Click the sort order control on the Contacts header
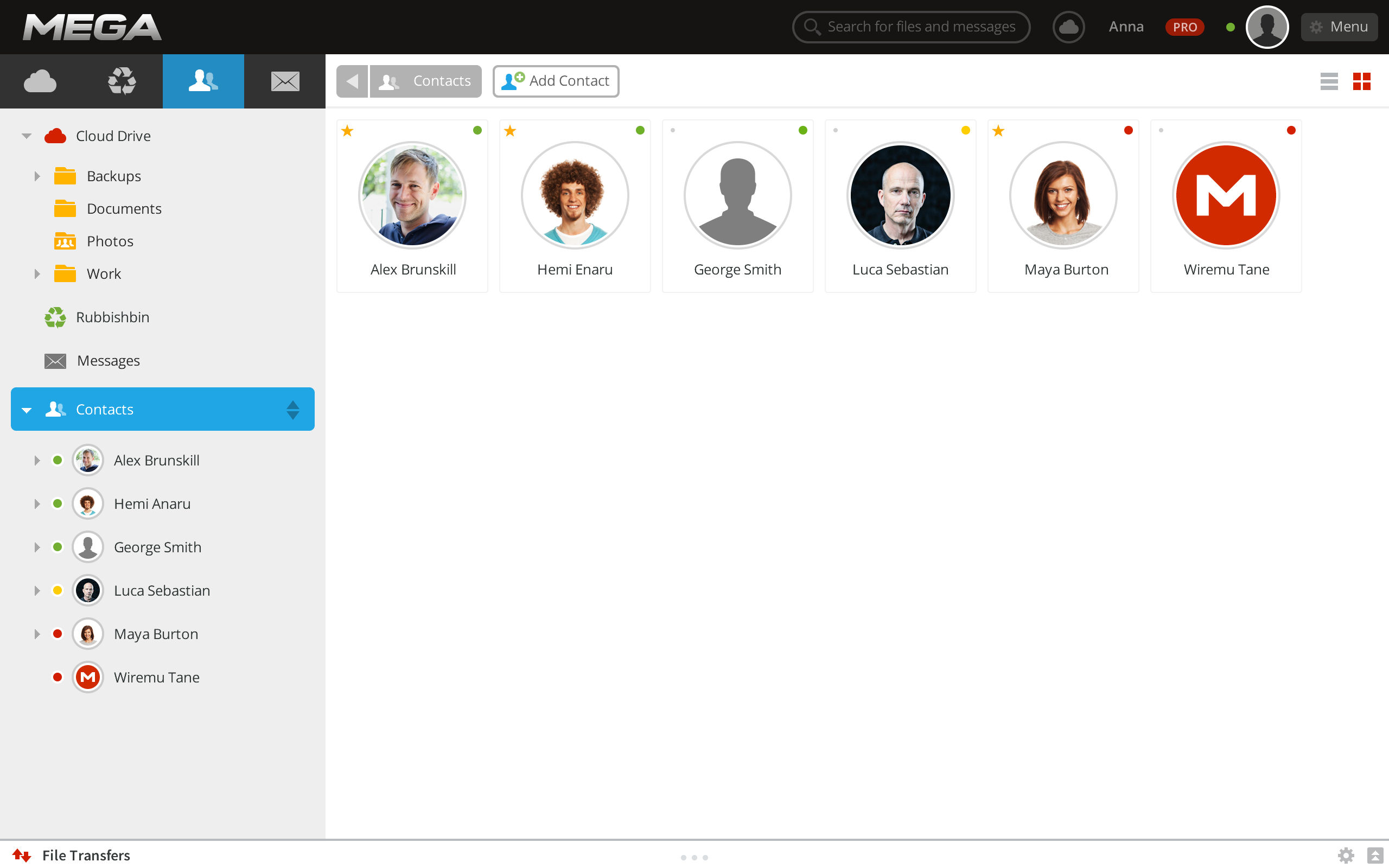This screenshot has height=868, width=1389. (x=293, y=409)
